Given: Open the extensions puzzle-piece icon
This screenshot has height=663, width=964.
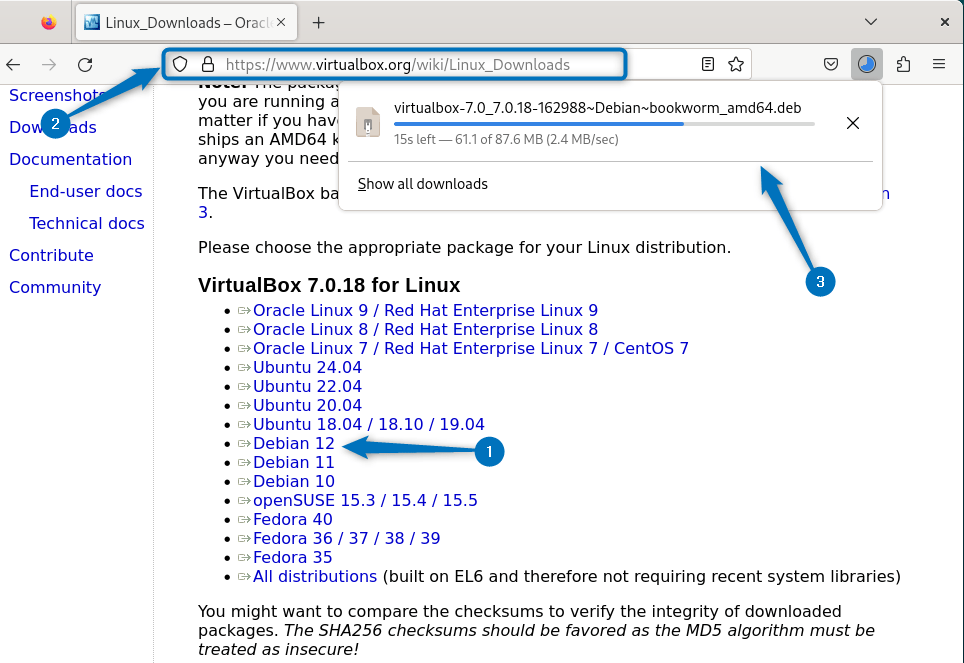Looking at the screenshot, I should (903, 64).
